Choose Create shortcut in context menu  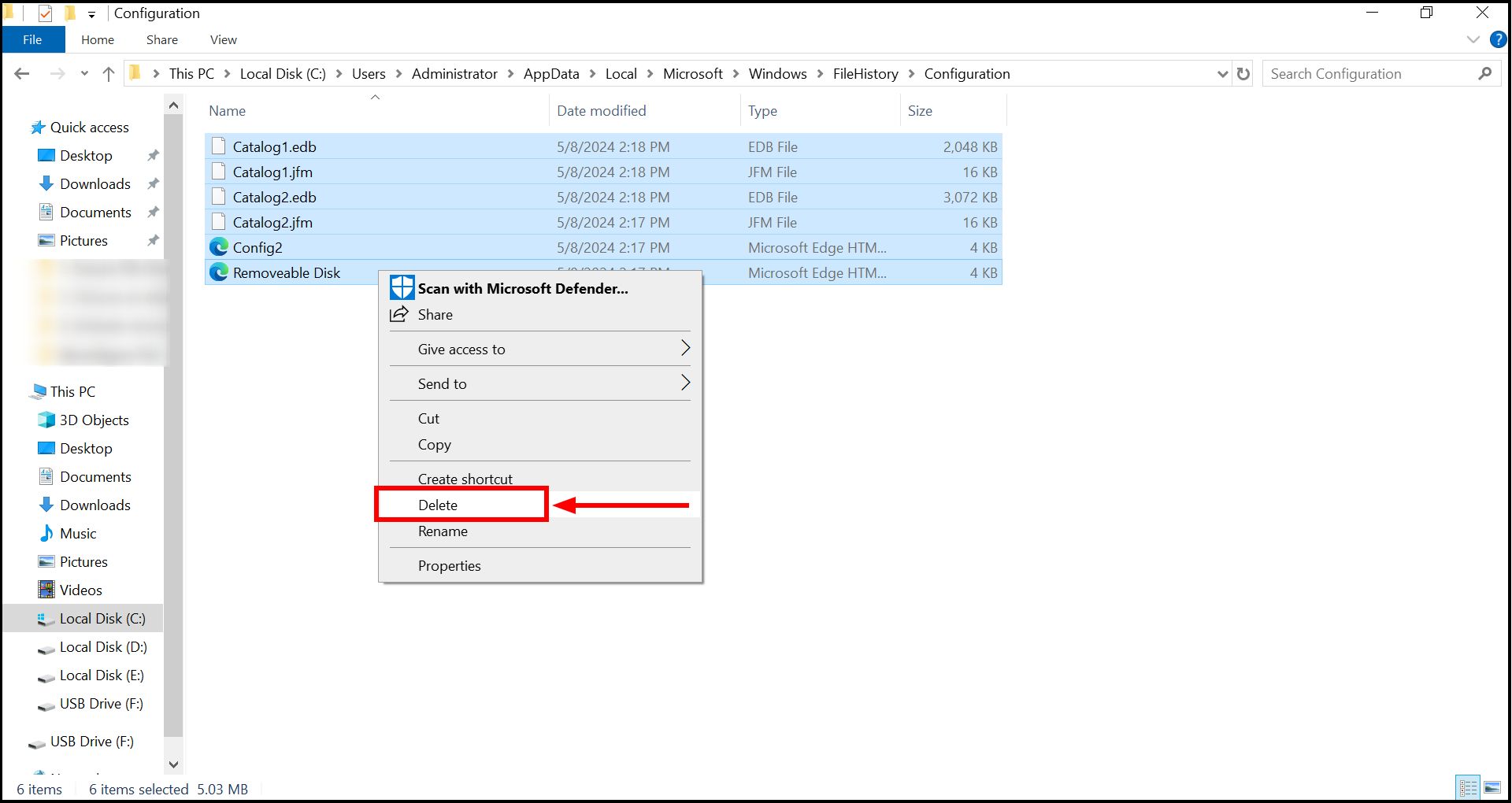[x=540, y=478]
